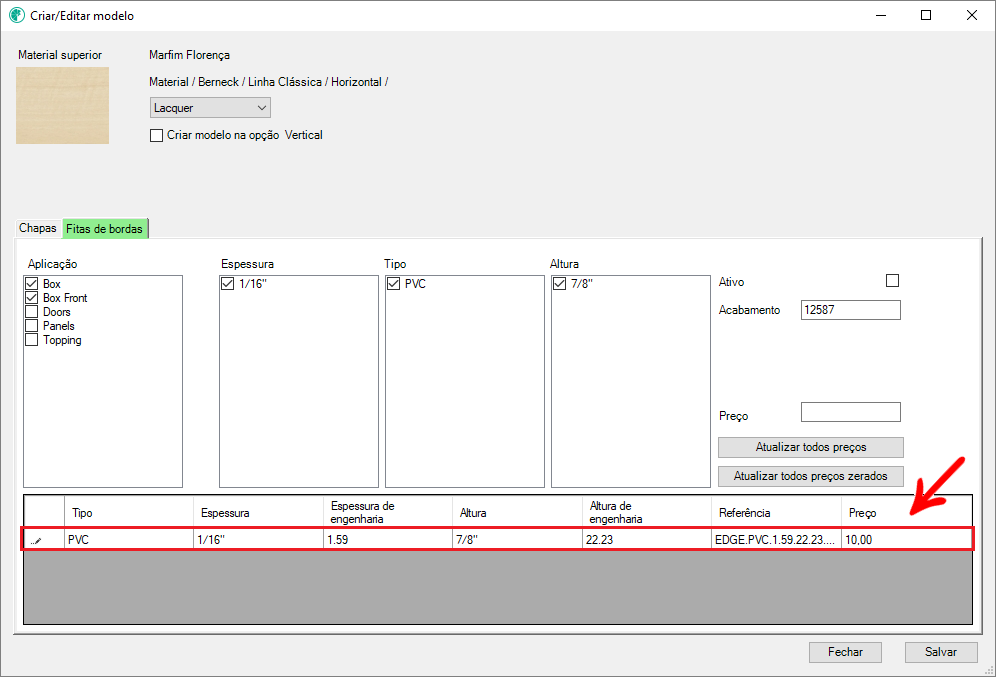Click the Acabamento input field
Image resolution: width=996 pixels, height=677 pixels.
(850, 310)
